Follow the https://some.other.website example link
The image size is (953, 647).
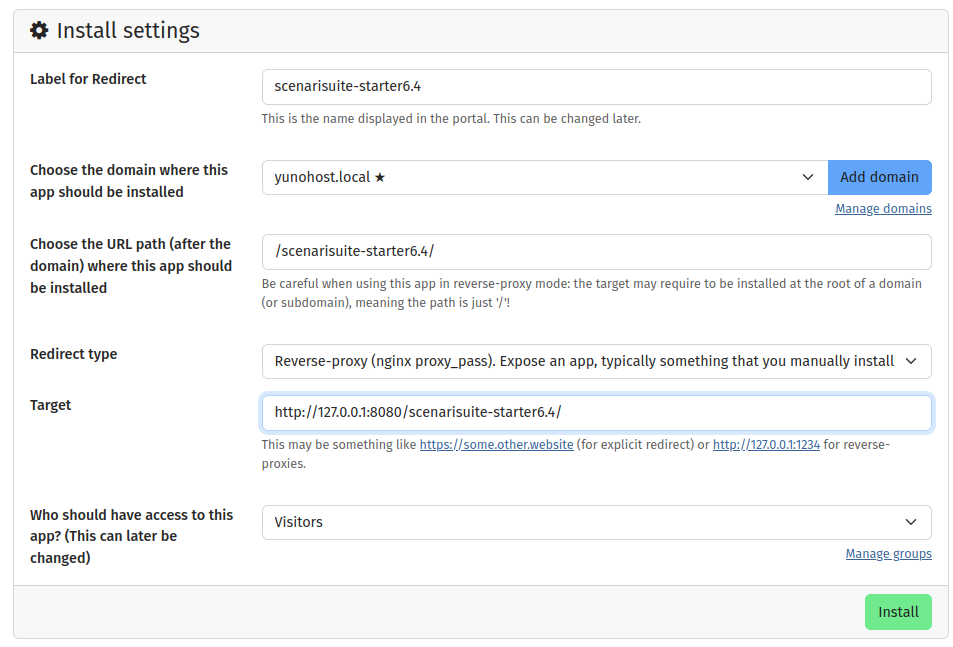pos(496,444)
